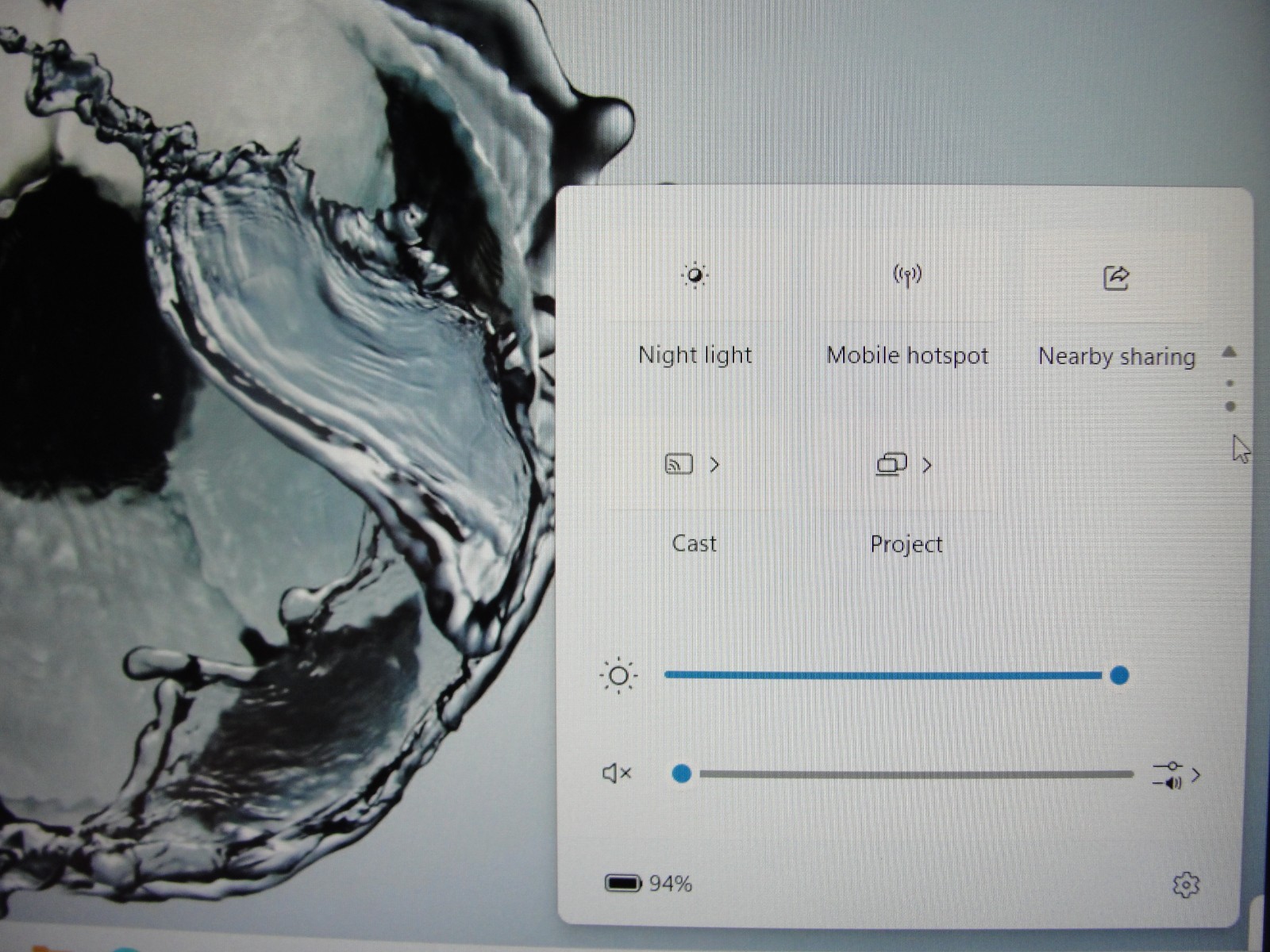Click the Cast screen icon

pyautogui.click(x=679, y=464)
